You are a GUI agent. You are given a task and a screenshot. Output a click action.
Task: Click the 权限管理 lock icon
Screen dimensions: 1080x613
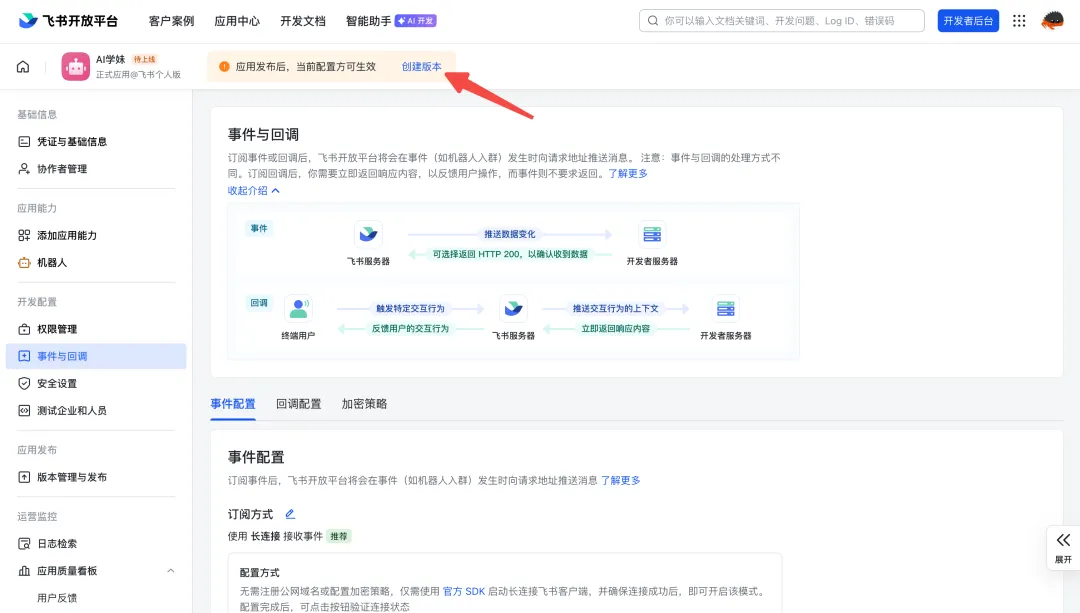[x=24, y=329]
